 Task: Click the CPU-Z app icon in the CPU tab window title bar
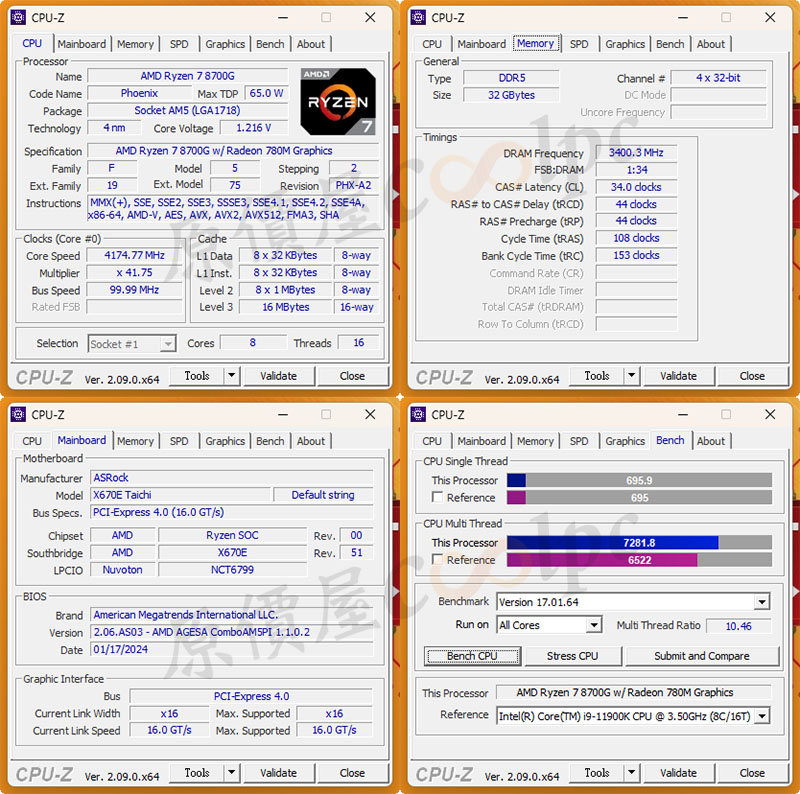18,17
